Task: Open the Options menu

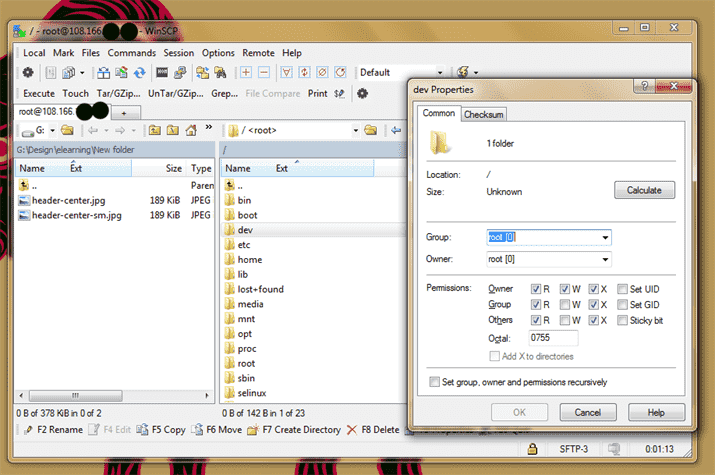Action: tap(218, 53)
